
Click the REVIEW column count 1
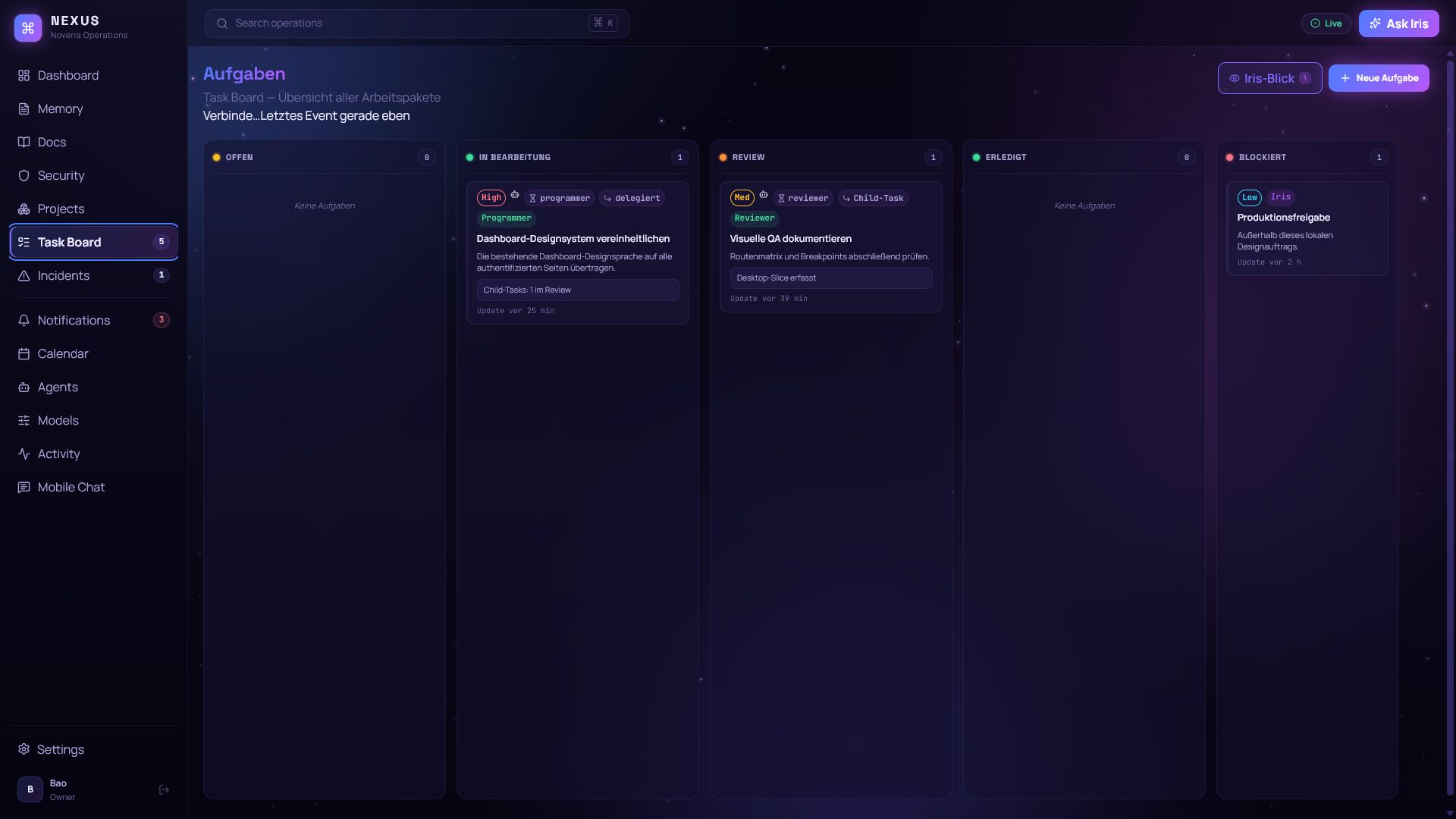[x=934, y=157]
